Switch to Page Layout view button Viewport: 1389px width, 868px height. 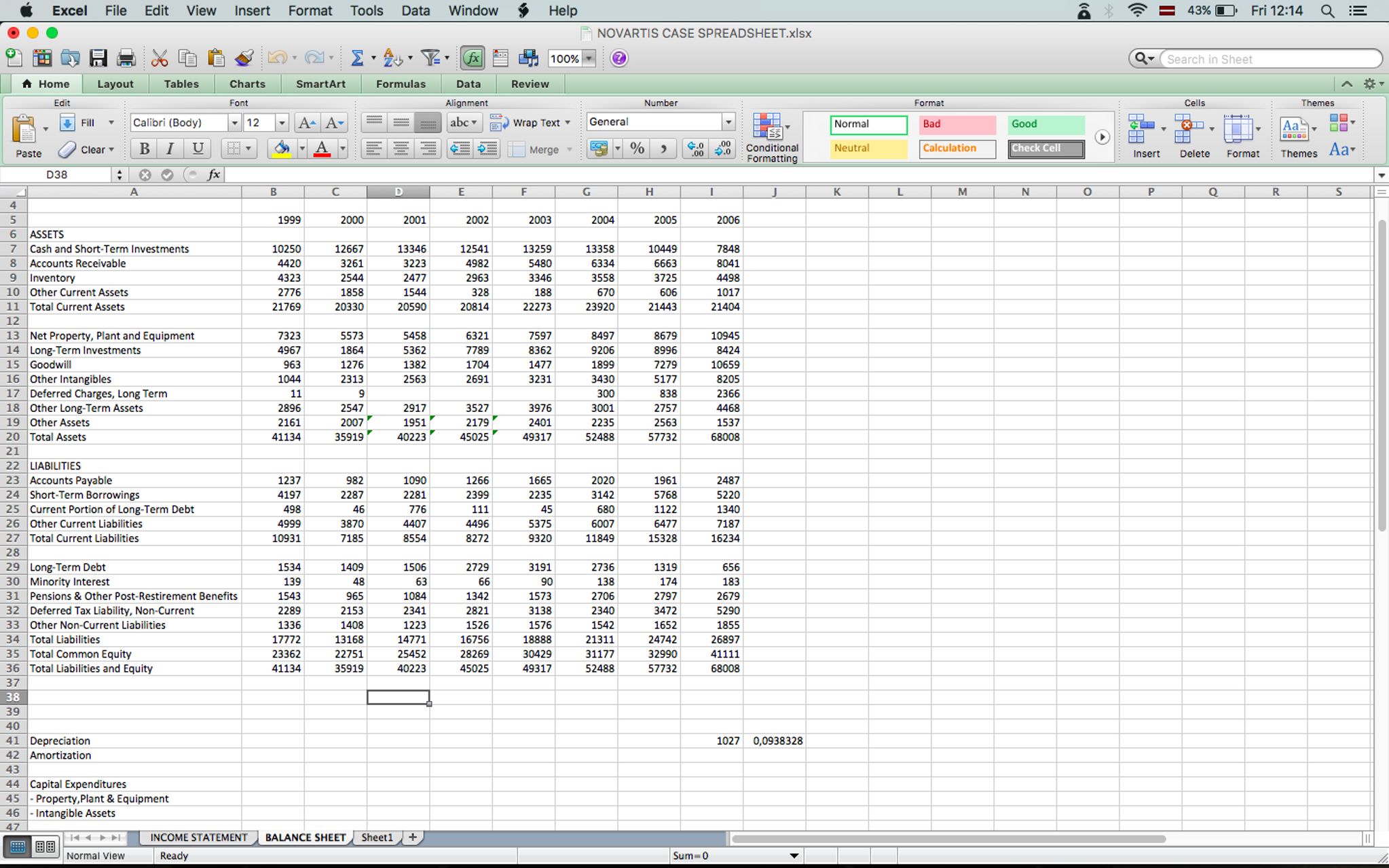45,846
